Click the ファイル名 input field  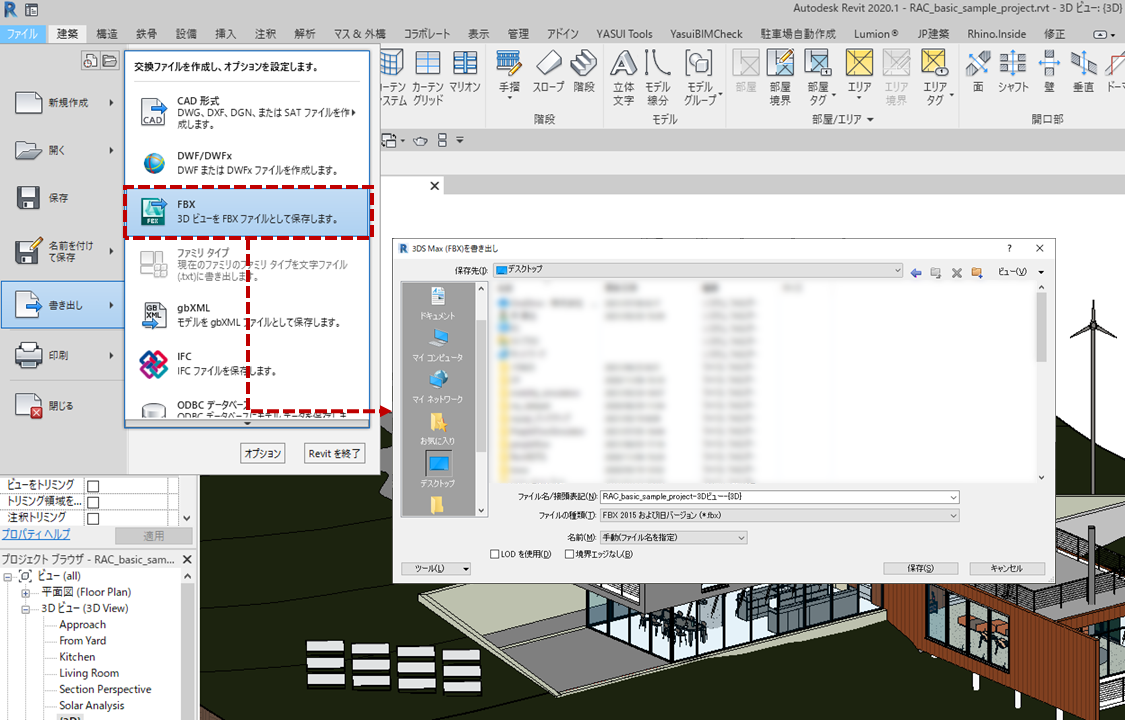pyautogui.click(x=779, y=496)
